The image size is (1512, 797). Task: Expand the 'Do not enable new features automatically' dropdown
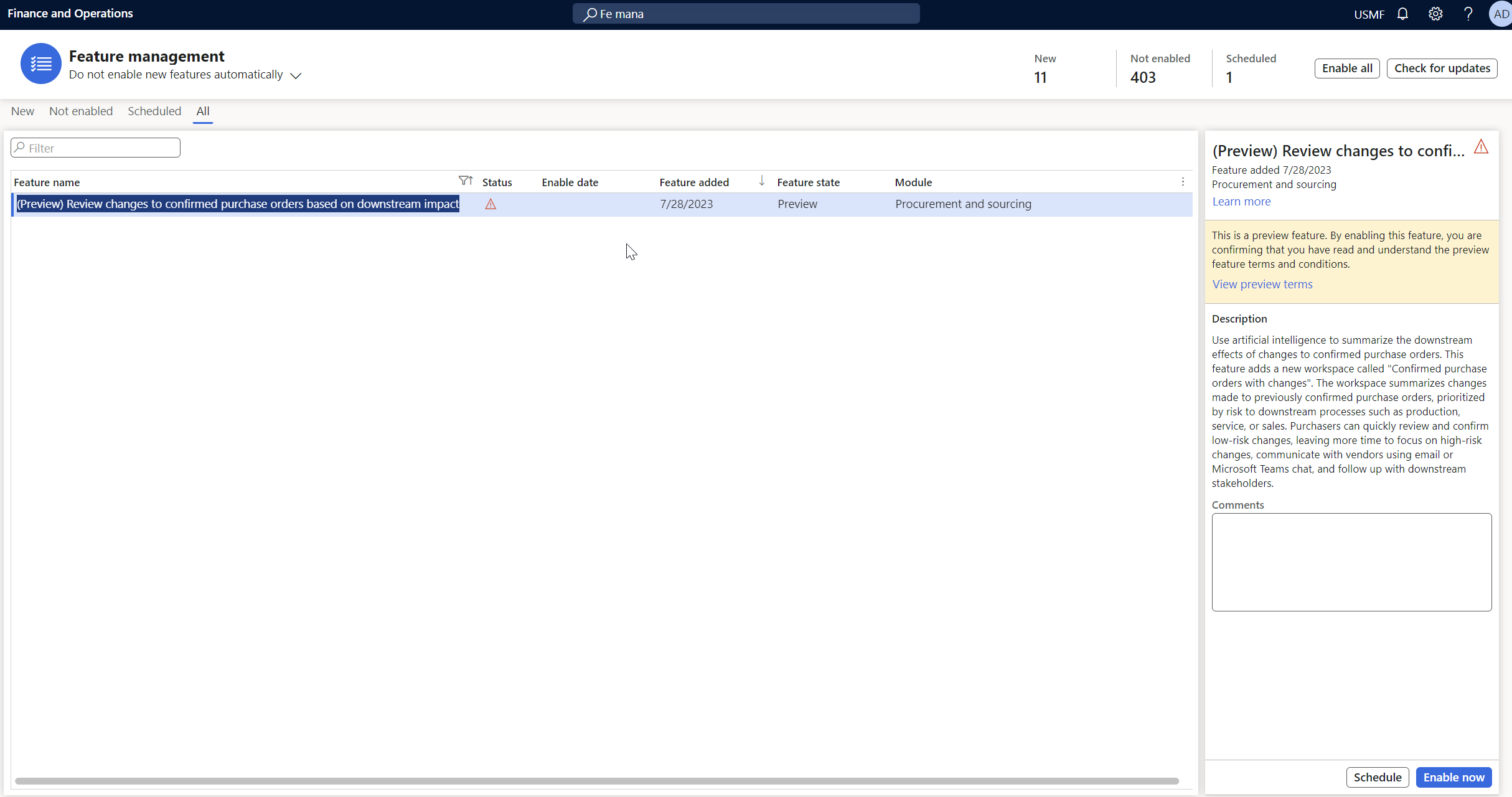coord(296,75)
